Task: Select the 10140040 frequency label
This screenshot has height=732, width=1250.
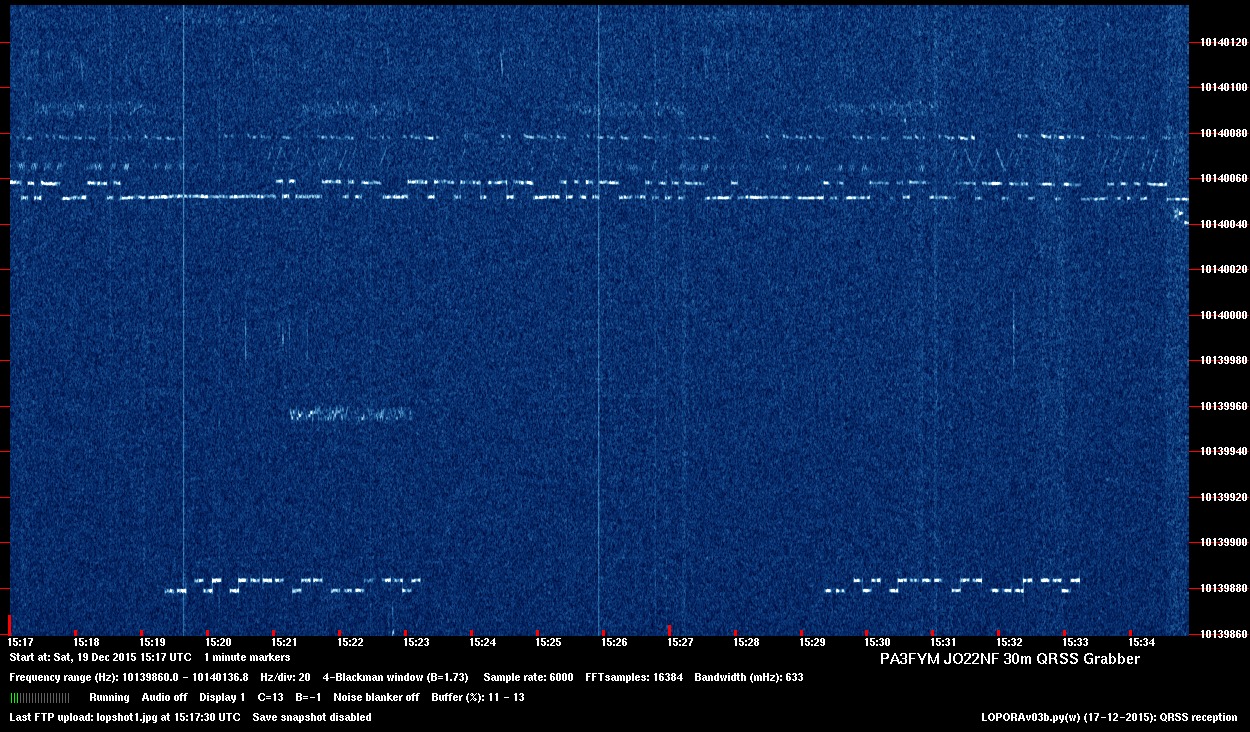Action: click(1223, 224)
